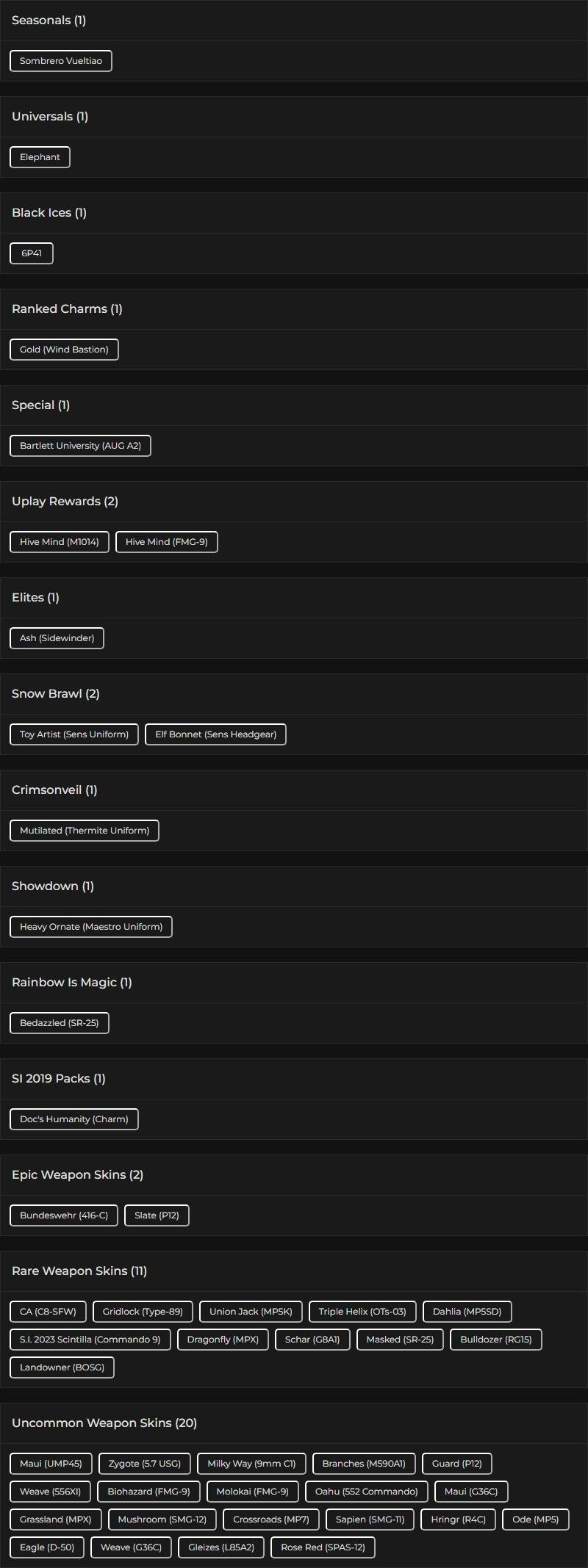Select the Slate (P12) skin tag

[157, 1215]
